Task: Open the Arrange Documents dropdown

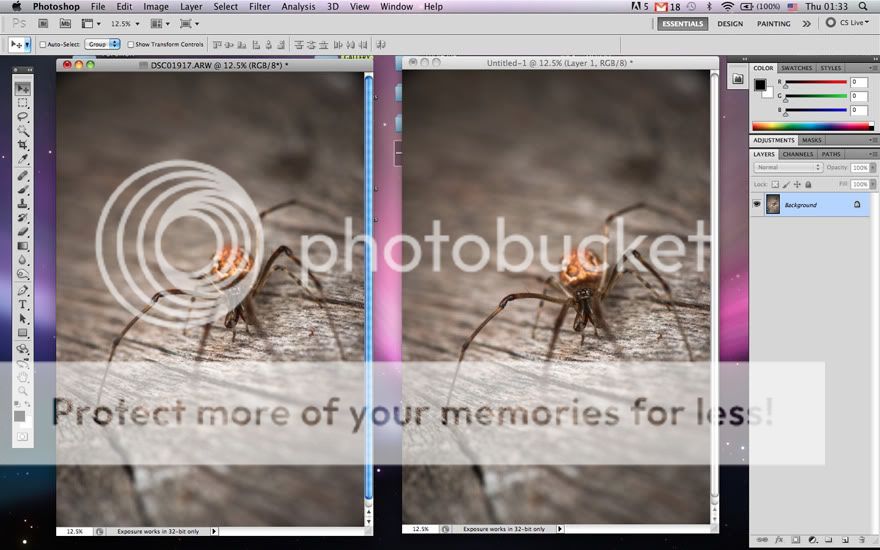Action: point(160,24)
